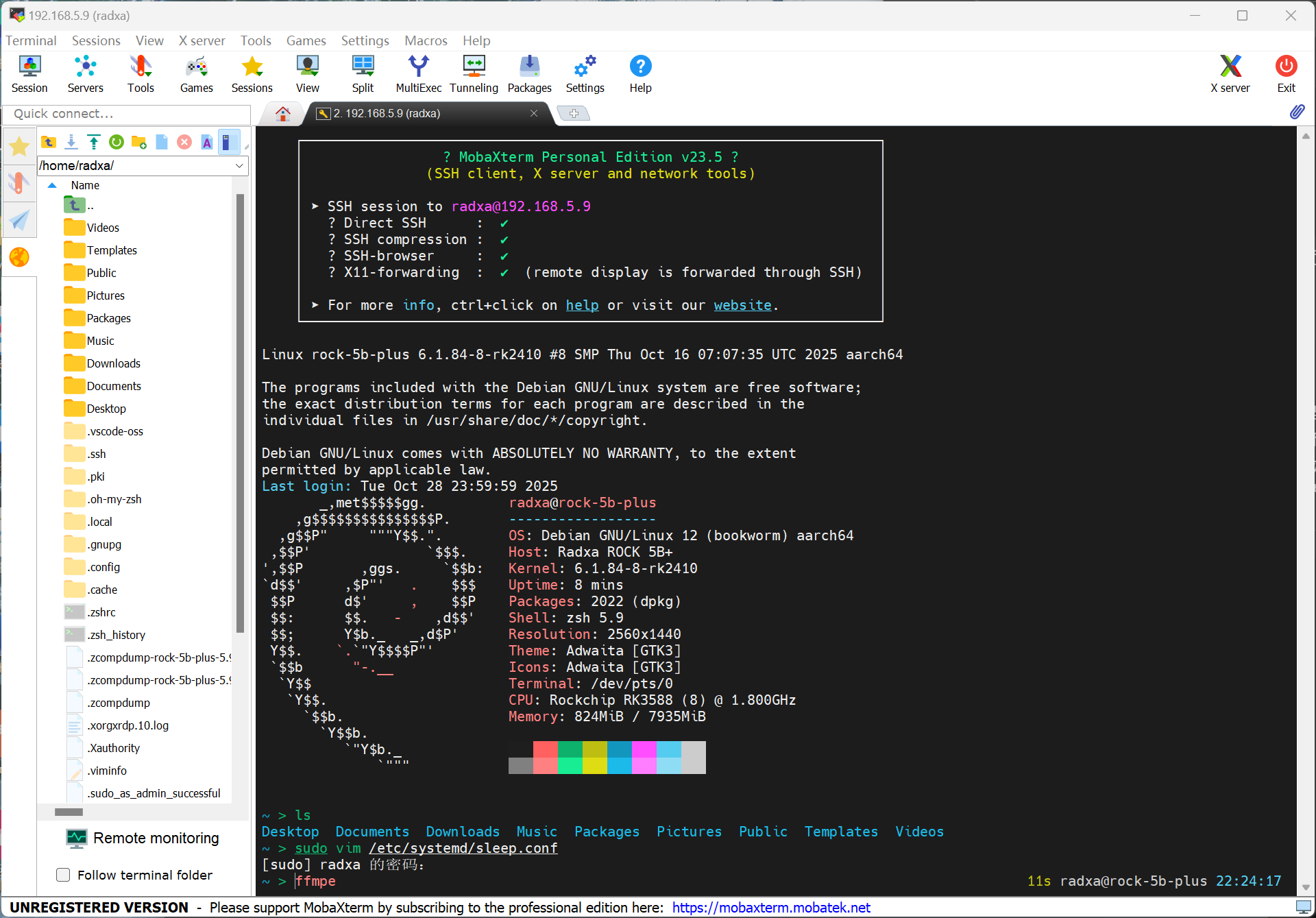Launch the Games panel

[196, 73]
